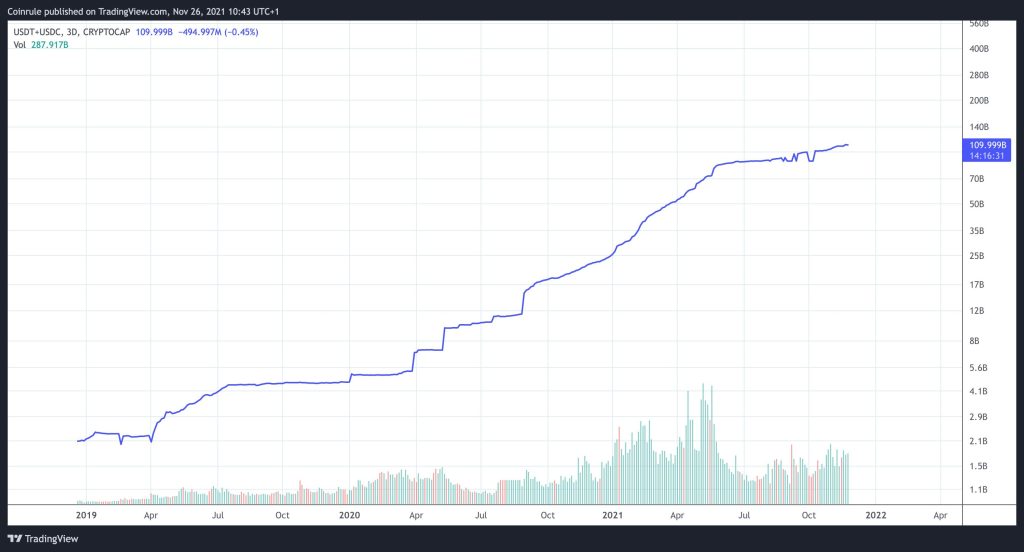Click the 109.999B value in legend
The height and width of the screenshot is (552, 1024).
[x=154, y=32]
